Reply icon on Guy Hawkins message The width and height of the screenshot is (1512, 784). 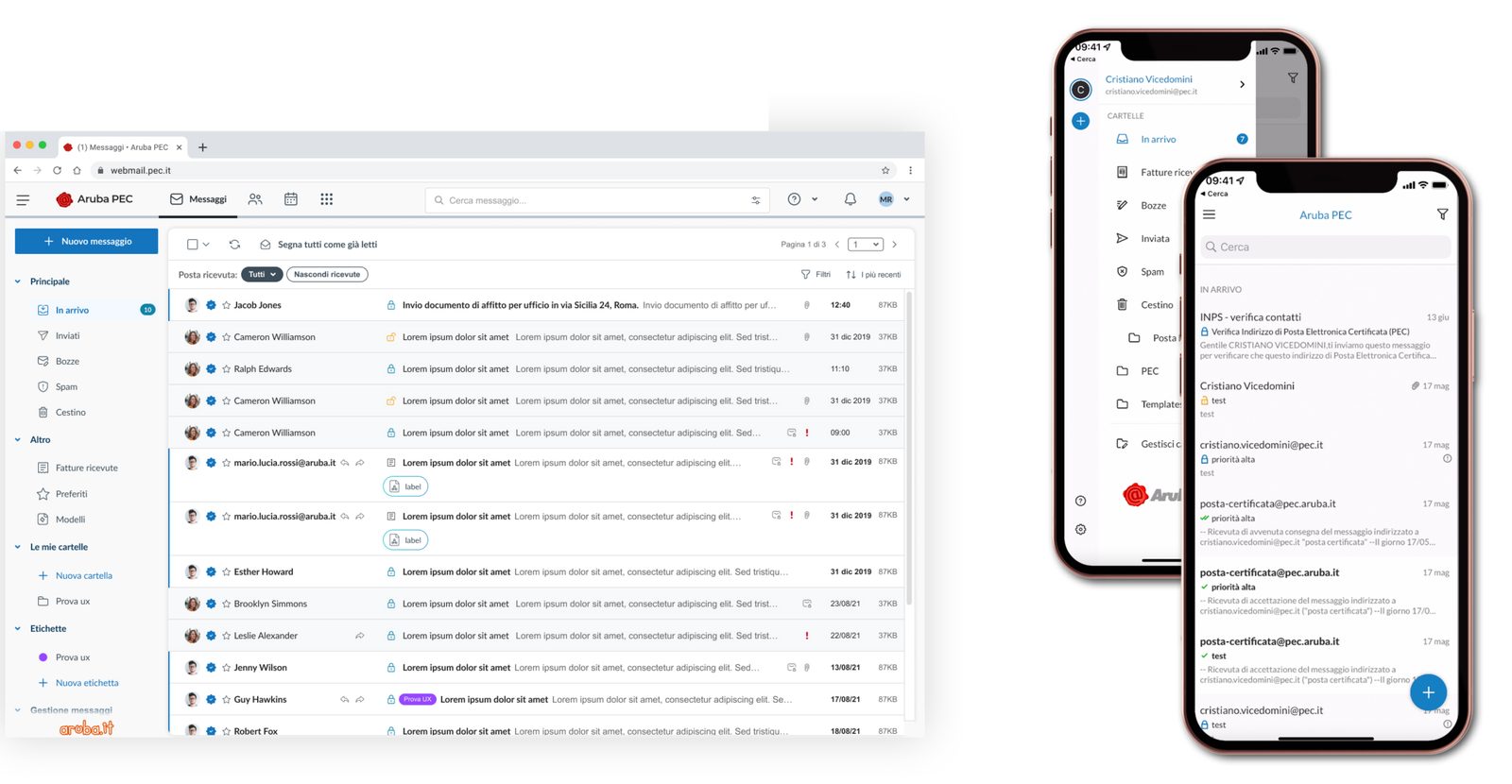(x=345, y=700)
